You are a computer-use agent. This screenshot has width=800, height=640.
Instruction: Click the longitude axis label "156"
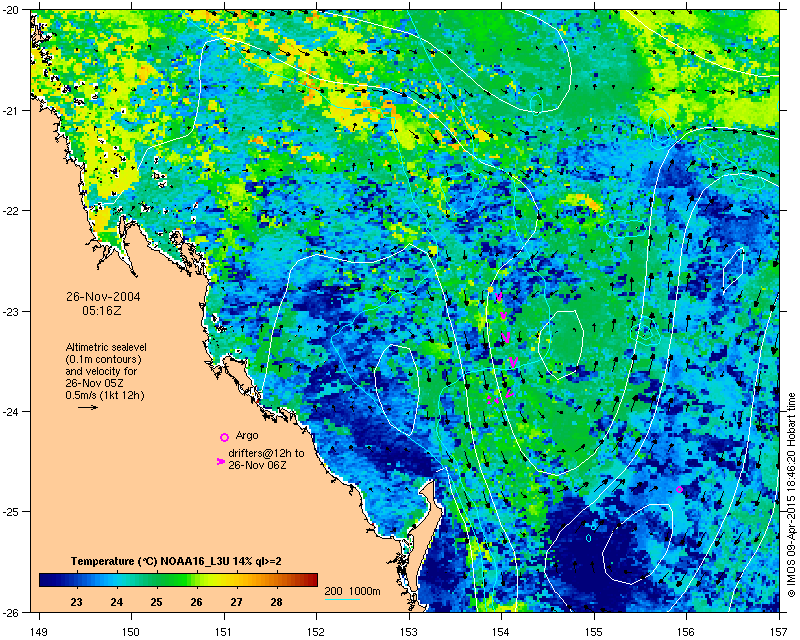tap(687, 632)
